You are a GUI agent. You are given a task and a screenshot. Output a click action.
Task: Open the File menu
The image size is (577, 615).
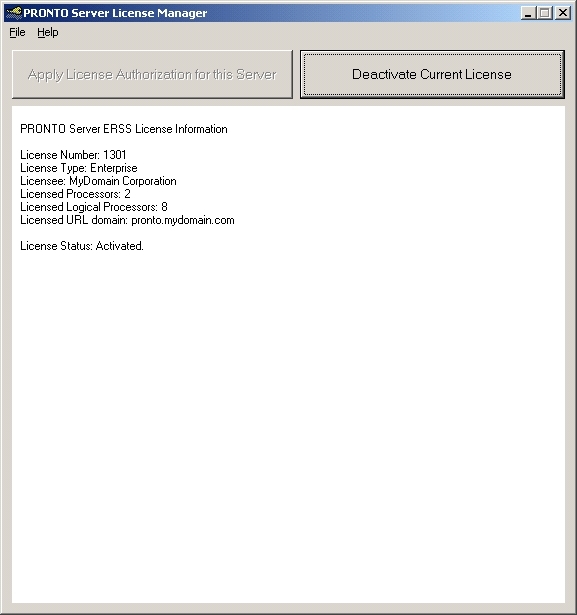[x=17, y=32]
